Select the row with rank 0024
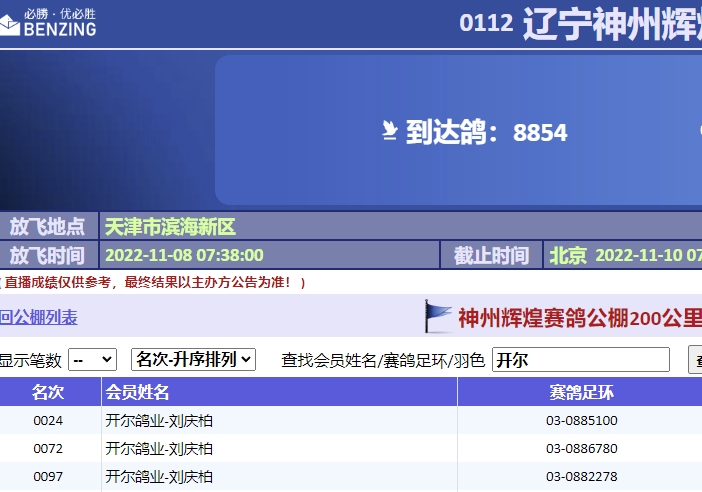Screen dimensions: 702x492 click(x=48, y=421)
